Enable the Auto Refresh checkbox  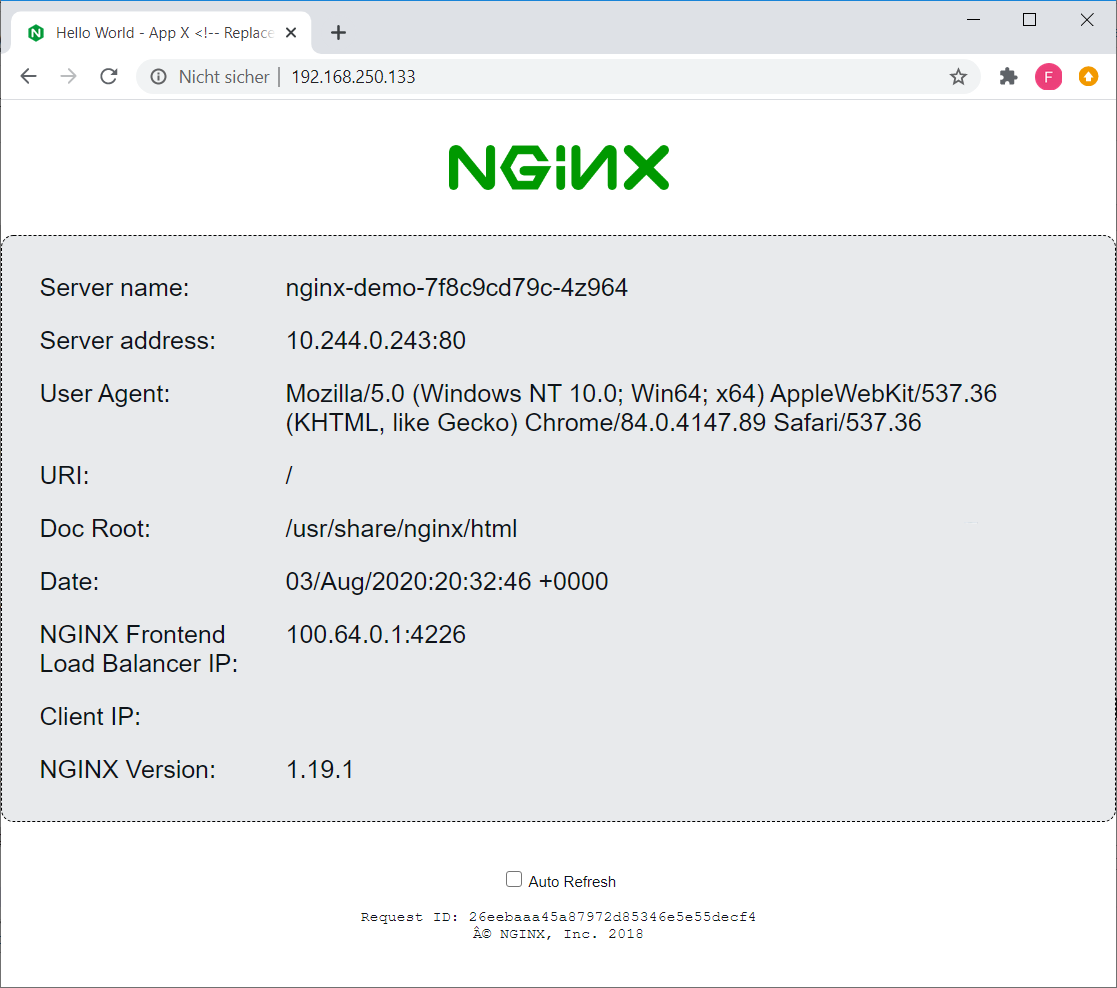point(514,879)
